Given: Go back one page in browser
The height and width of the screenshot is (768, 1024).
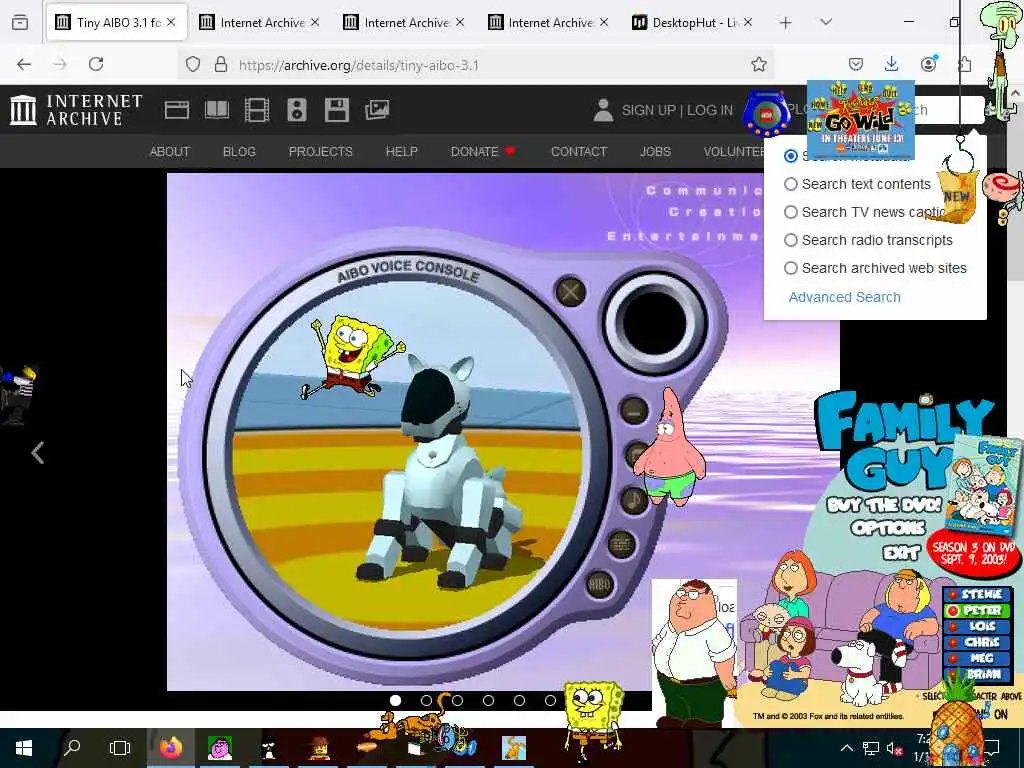Looking at the screenshot, I should tap(24, 64).
